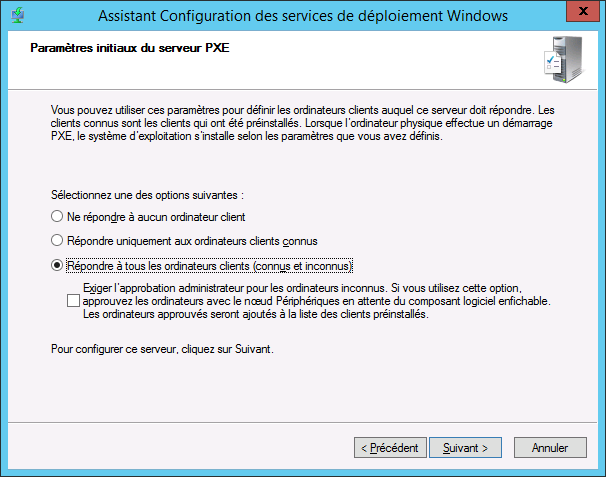Continue with the Suivant button

(465, 447)
